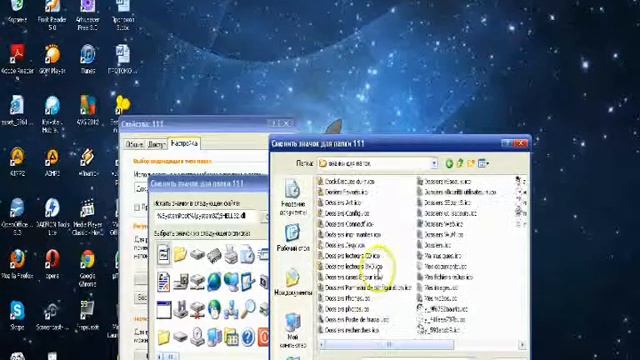This screenshot has width=640, height=360.
Task: Choose the disconnected network drive icon with red X
Action: point(197,310)
